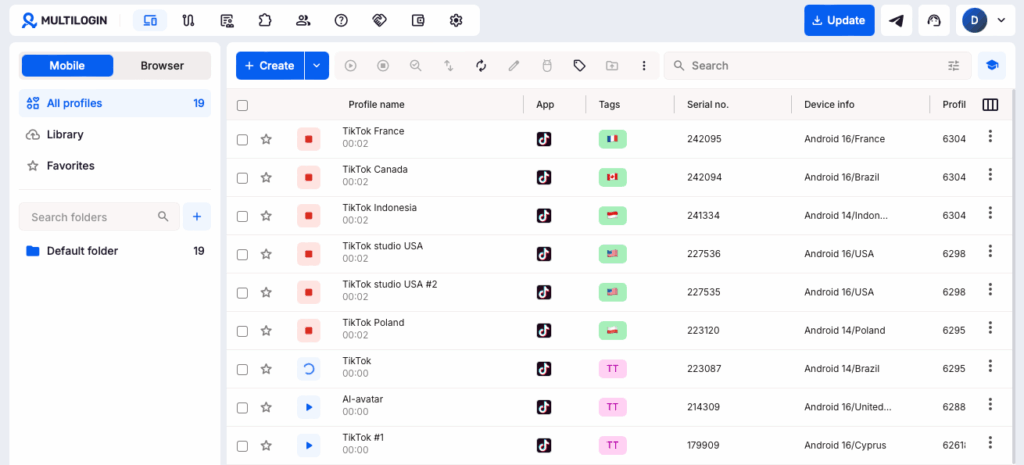This screenshot has height=465, width=1024.
Task: Focus the profile Search field
Action: click(x=816, y=65)
